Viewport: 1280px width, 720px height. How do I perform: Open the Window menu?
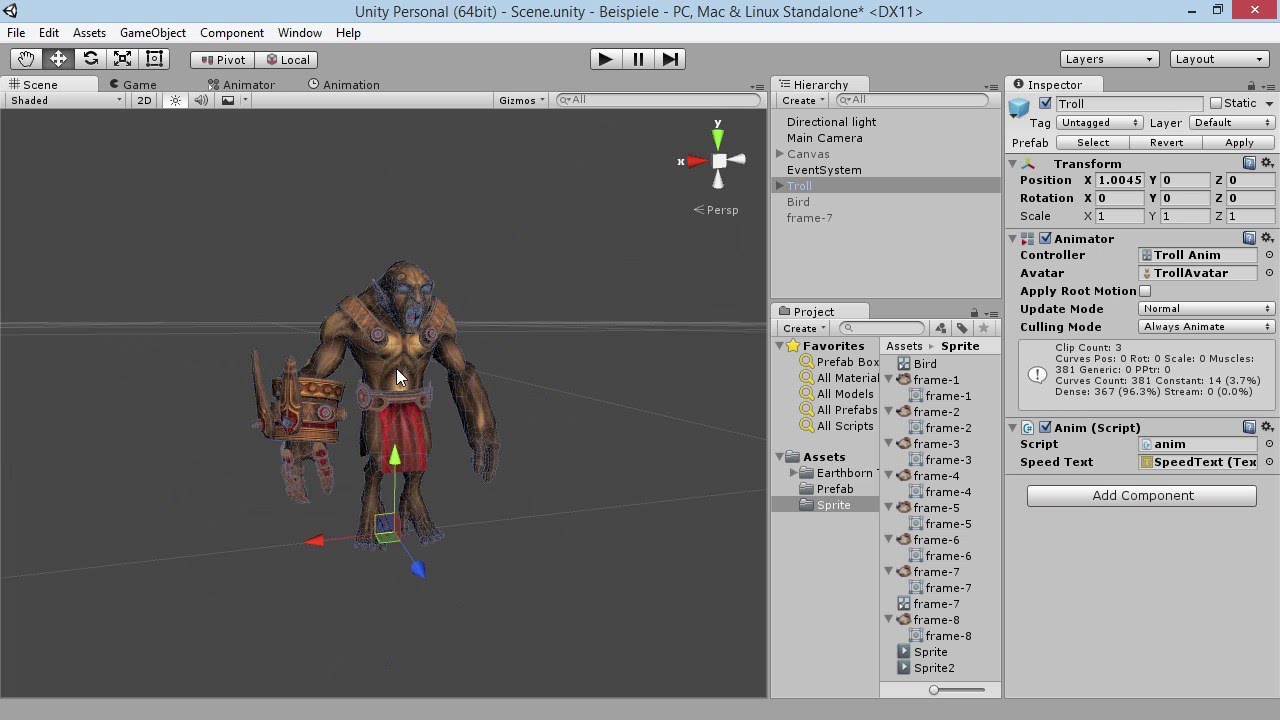click(300, 33)
